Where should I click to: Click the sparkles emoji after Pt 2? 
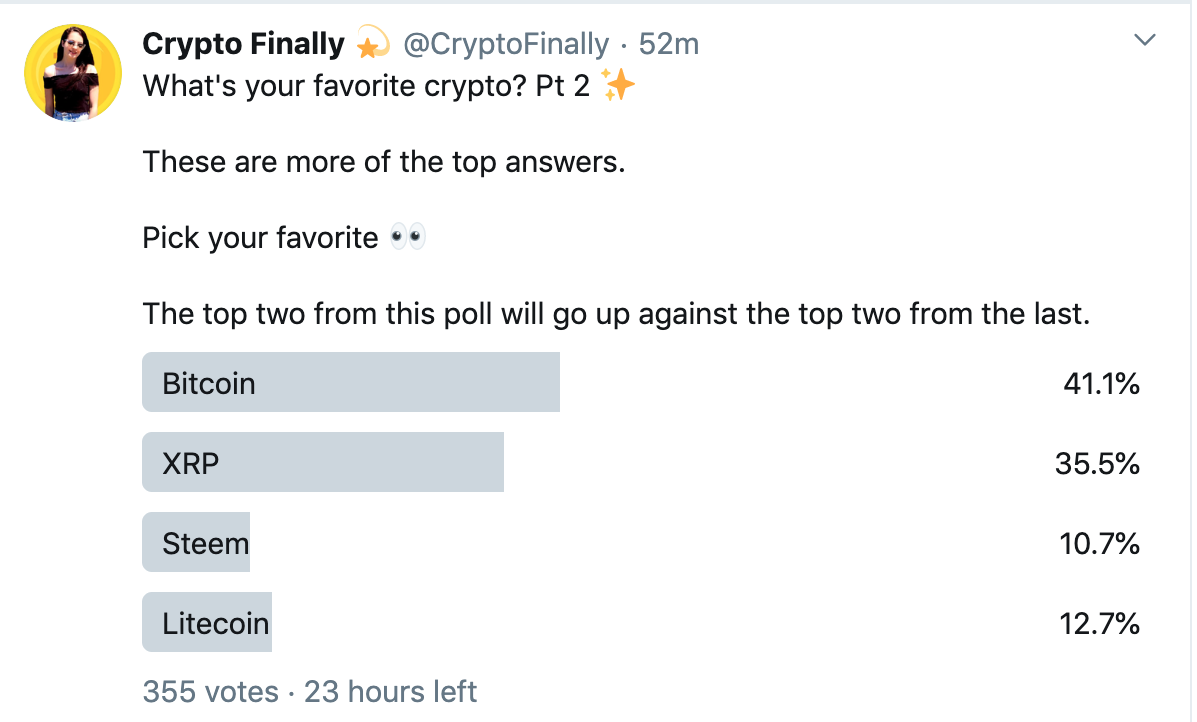tap(619, 86)
